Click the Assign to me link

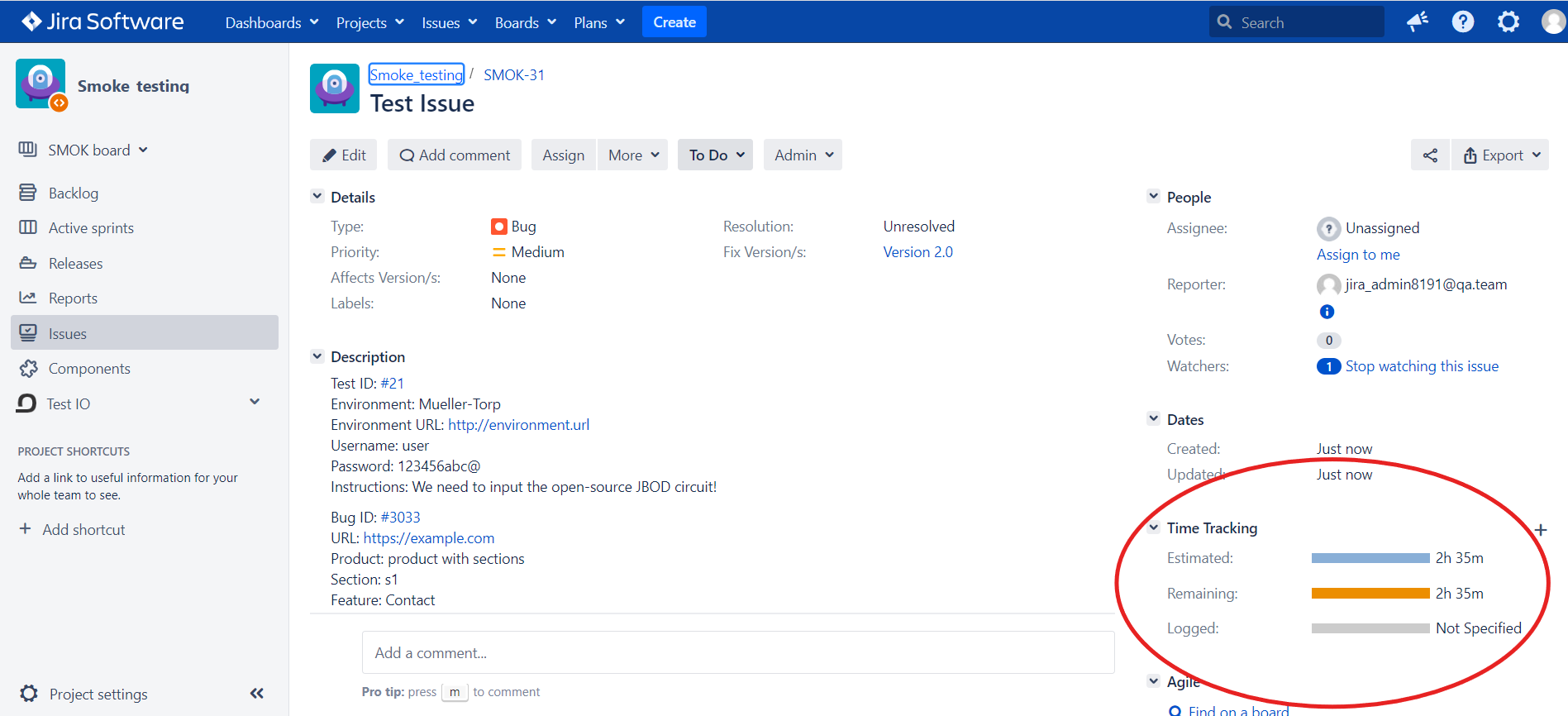point(1358,255)
